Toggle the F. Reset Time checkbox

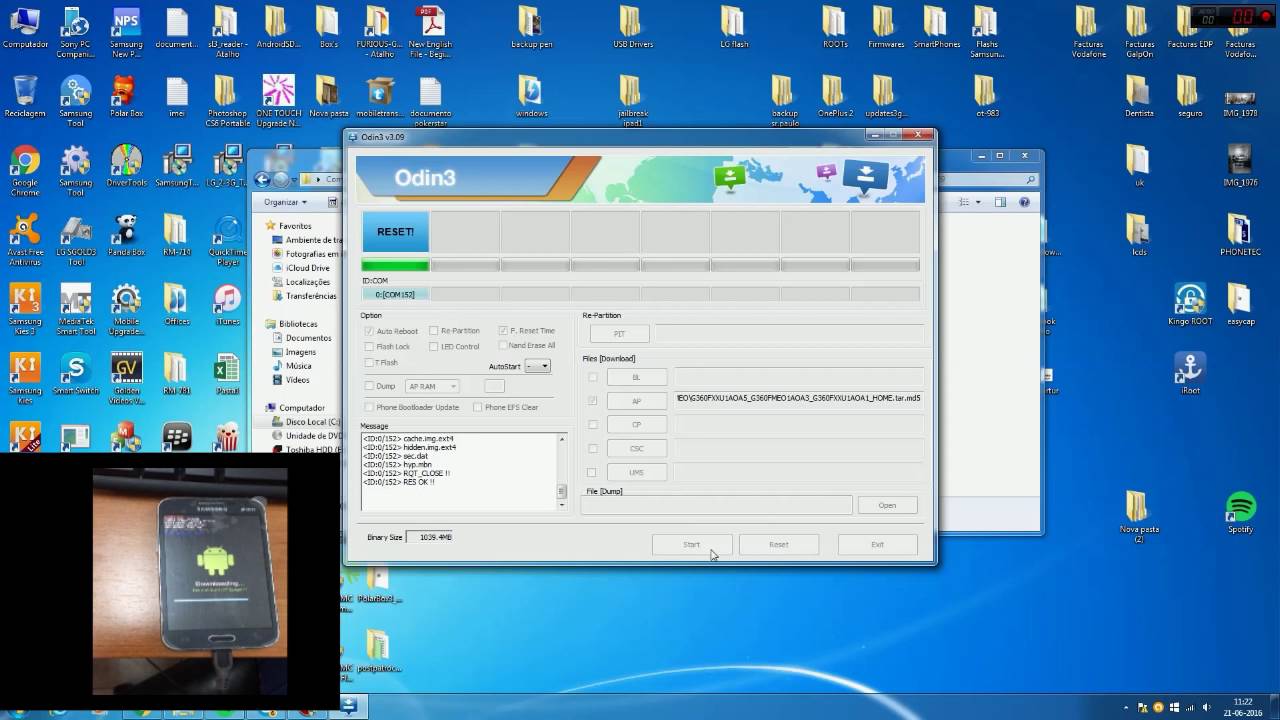pyautogui.click(x=503, y=331)
